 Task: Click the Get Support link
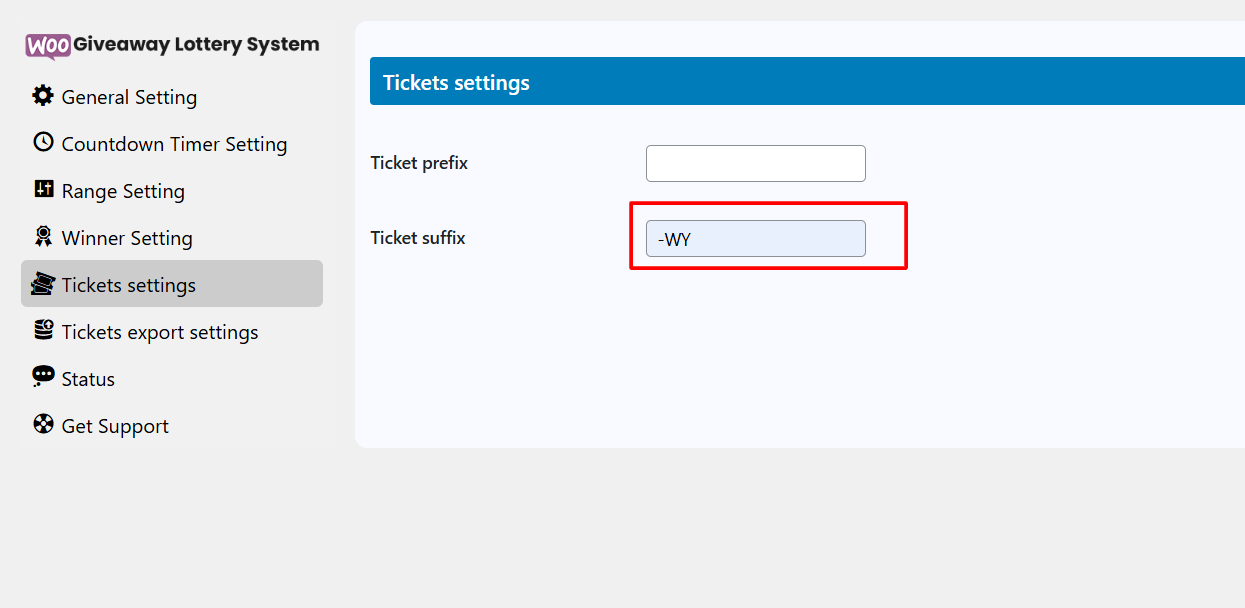[x=115, y=426]
